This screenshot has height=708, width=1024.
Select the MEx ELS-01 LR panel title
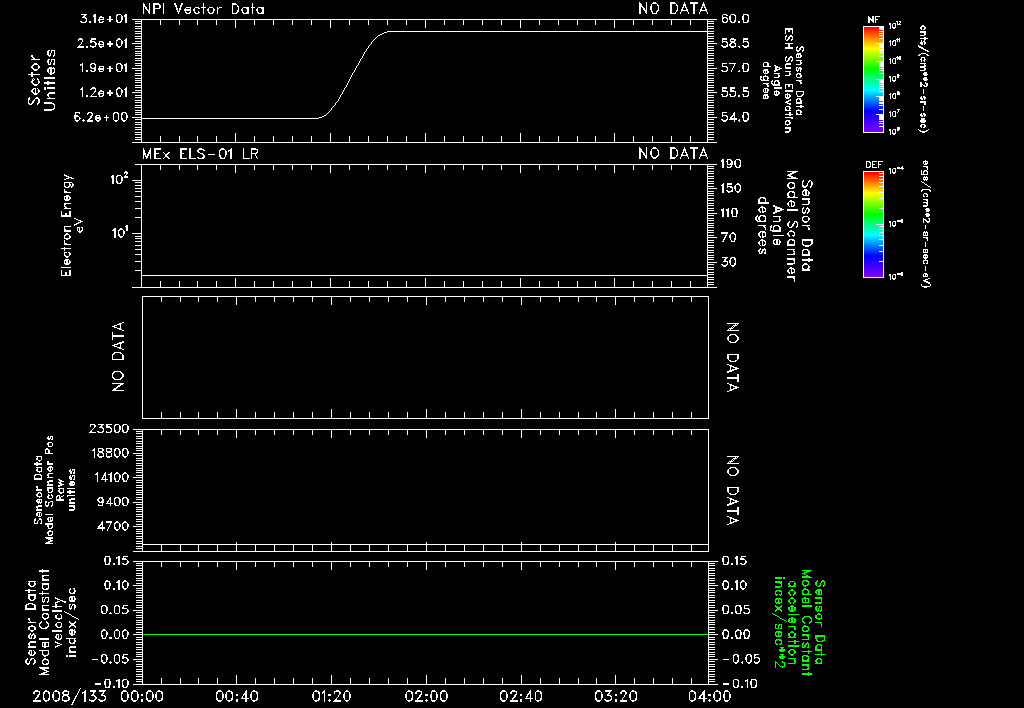click(200, 153)
